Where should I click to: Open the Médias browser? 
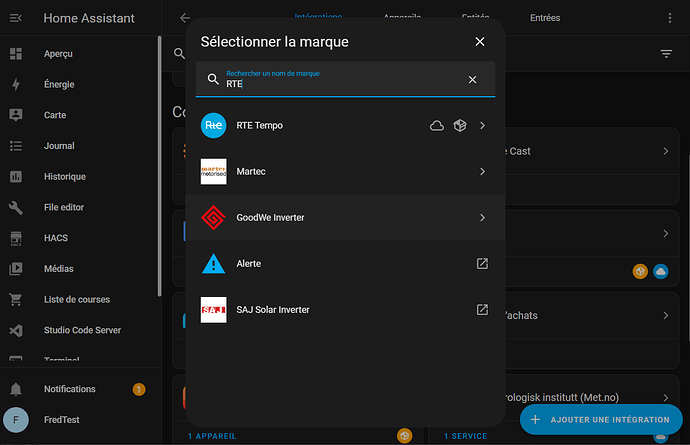tap(81, 268)
